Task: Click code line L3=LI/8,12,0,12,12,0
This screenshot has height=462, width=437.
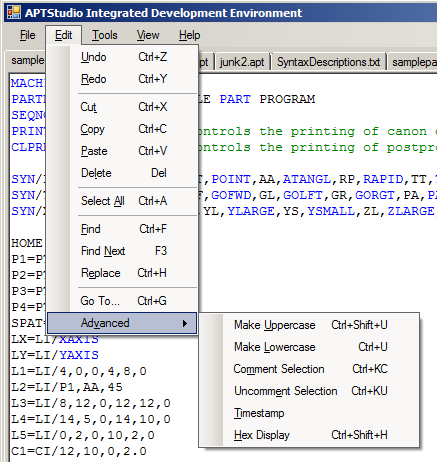Action: (x=91, y=403)
